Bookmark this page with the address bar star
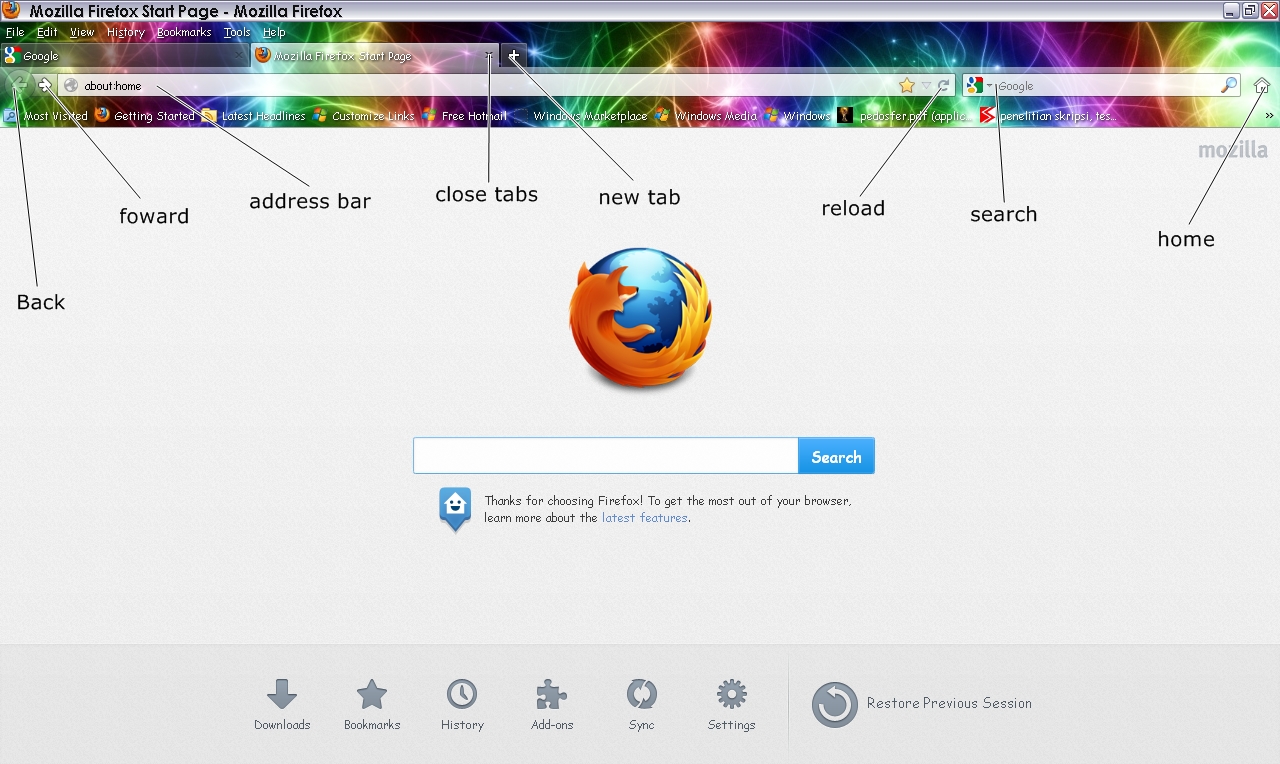Screen dimensions: 1280x764 coord(908,86)
